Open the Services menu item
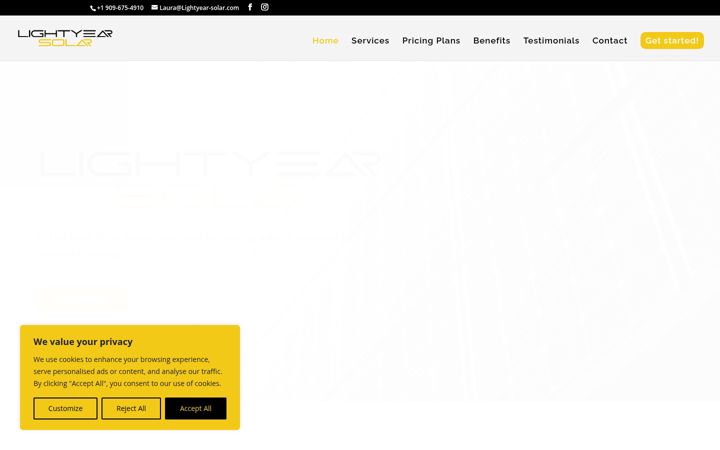 point(370,40)
